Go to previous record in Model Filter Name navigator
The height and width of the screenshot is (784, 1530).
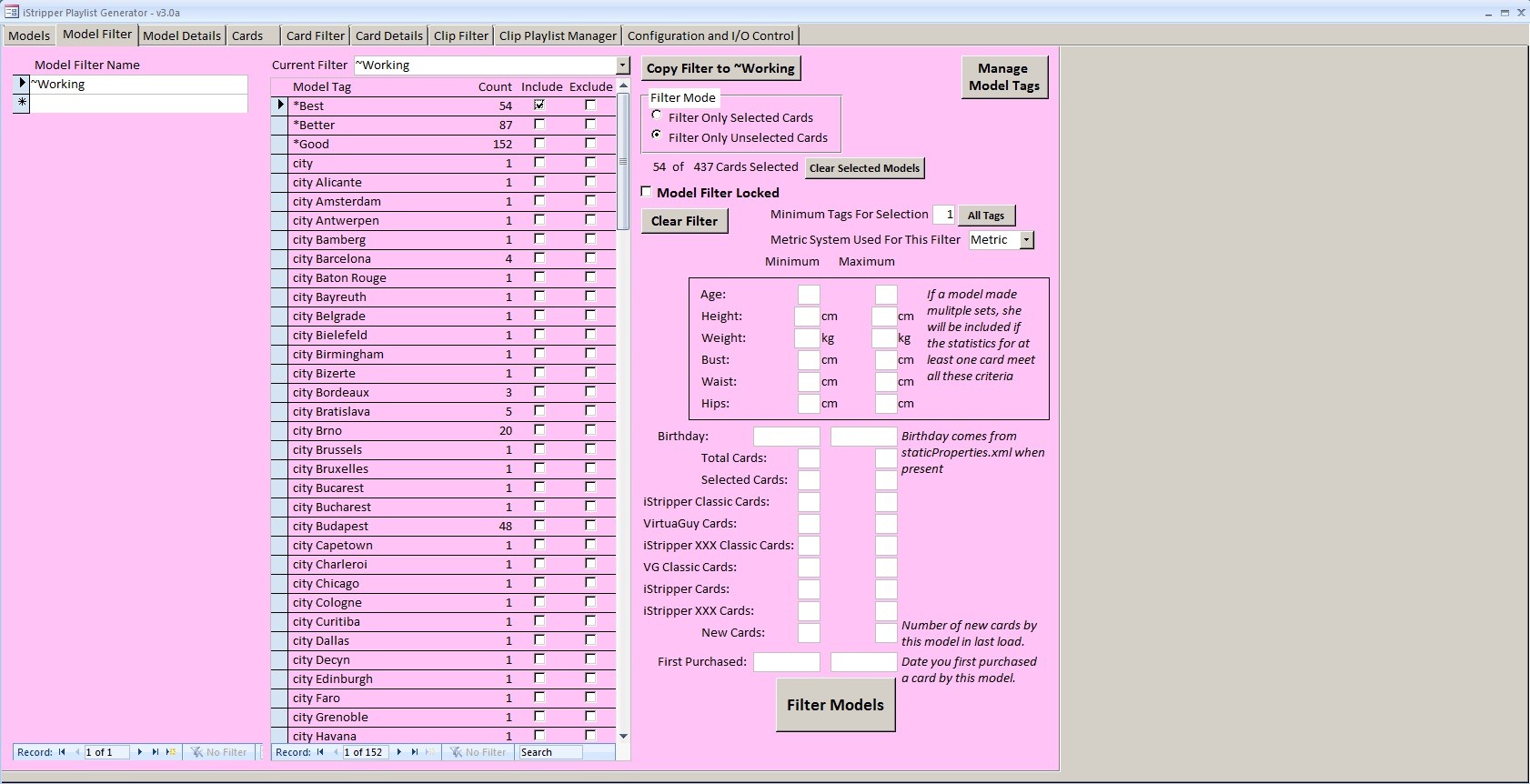[77, 752]
